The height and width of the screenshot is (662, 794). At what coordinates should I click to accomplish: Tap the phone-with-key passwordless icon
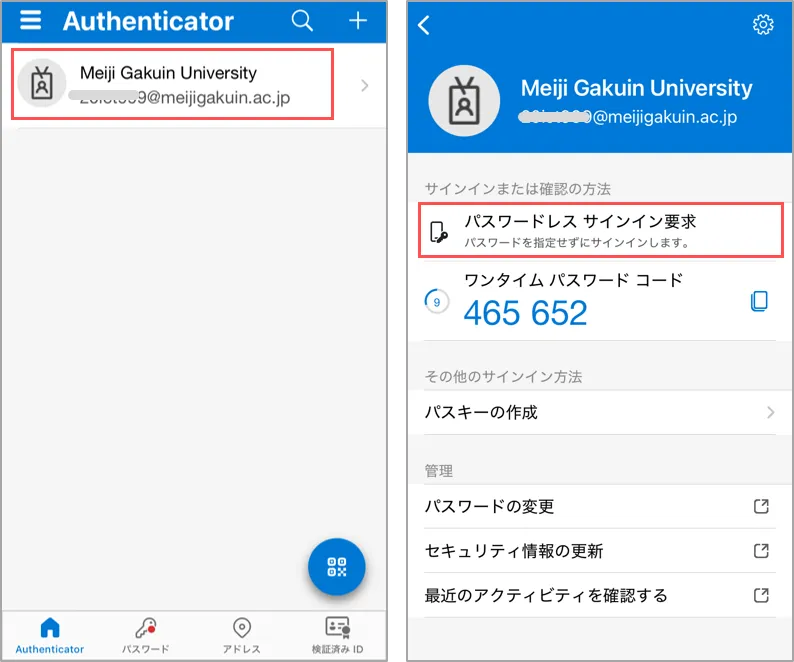click(439, 232)
